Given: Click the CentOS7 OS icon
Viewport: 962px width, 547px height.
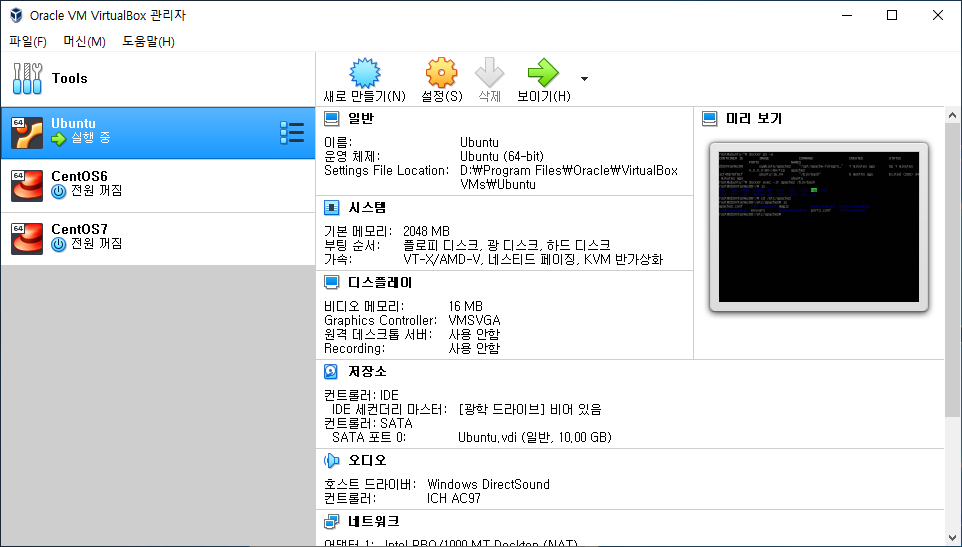Looking at the screenshot, I should coord(27,239).
